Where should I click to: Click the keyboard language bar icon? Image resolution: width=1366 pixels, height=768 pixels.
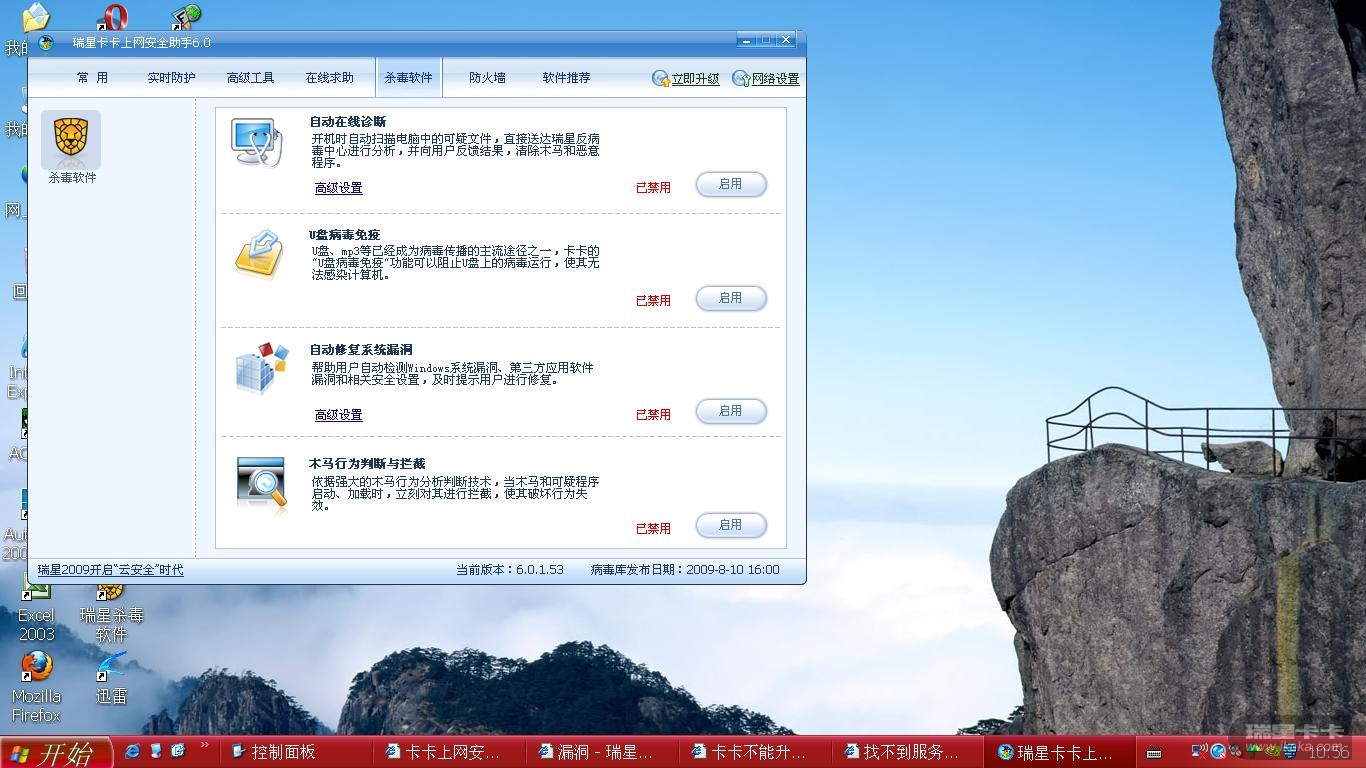point(1153,753)
